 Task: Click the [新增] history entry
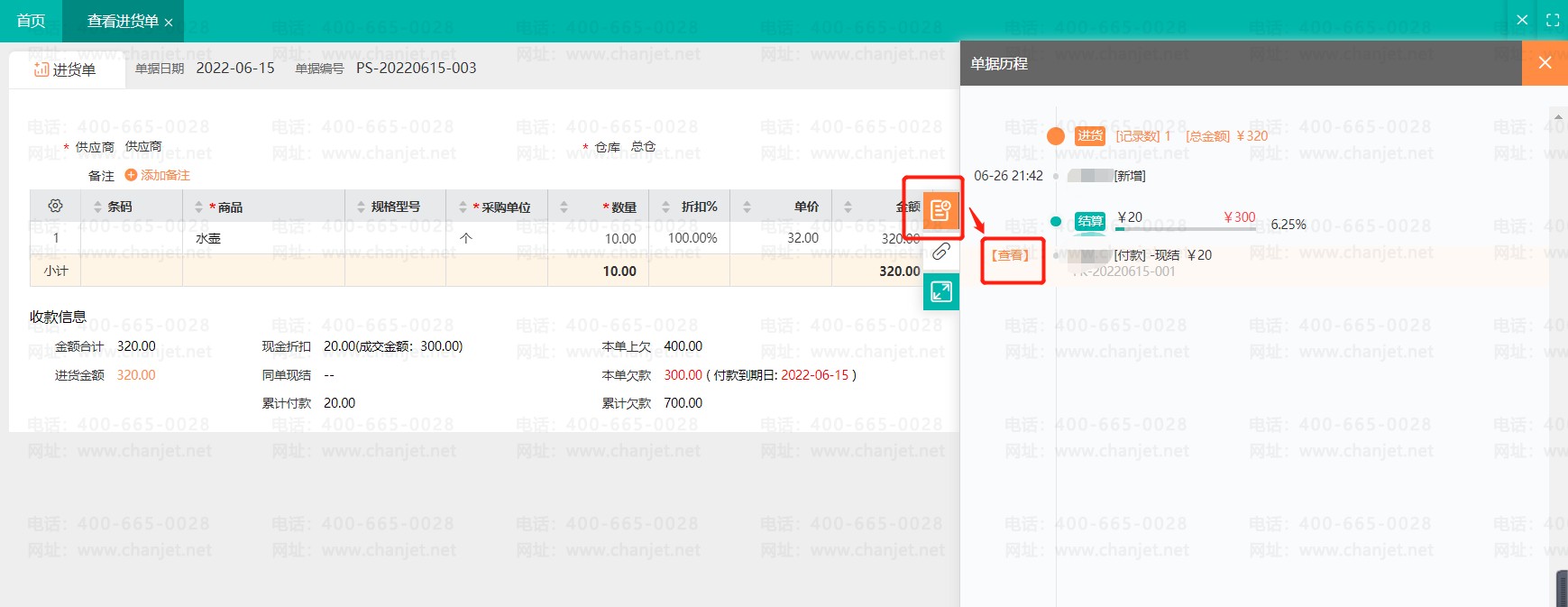pyautogui.click(x=1130, y=176)
